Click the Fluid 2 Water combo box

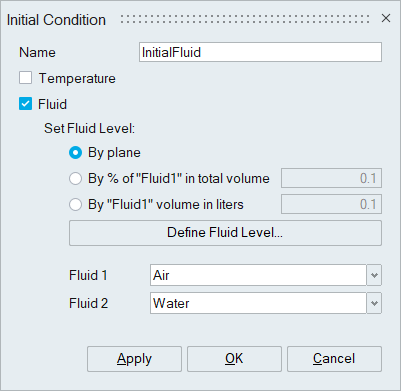point(258,303)
